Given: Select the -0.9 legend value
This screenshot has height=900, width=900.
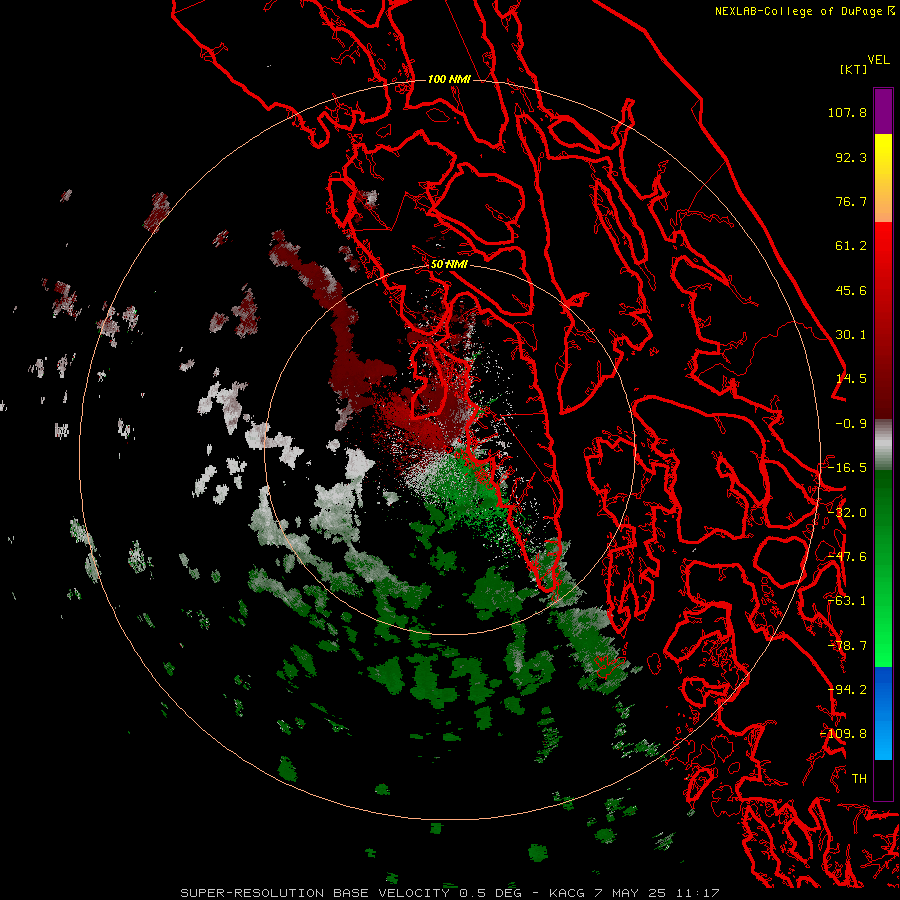Looking at the screenshot, I should [851, 424].
